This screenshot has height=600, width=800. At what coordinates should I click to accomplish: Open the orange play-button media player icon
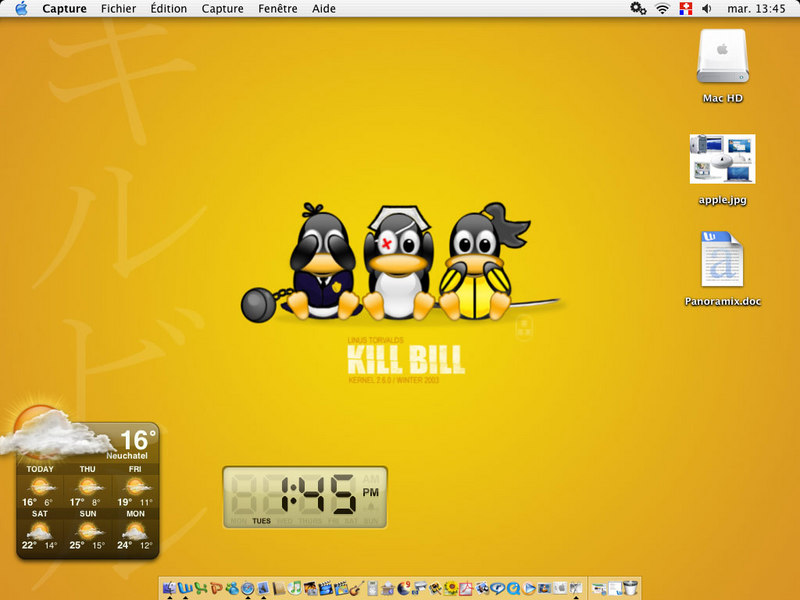pyautogui.click(x=529, y=588)
